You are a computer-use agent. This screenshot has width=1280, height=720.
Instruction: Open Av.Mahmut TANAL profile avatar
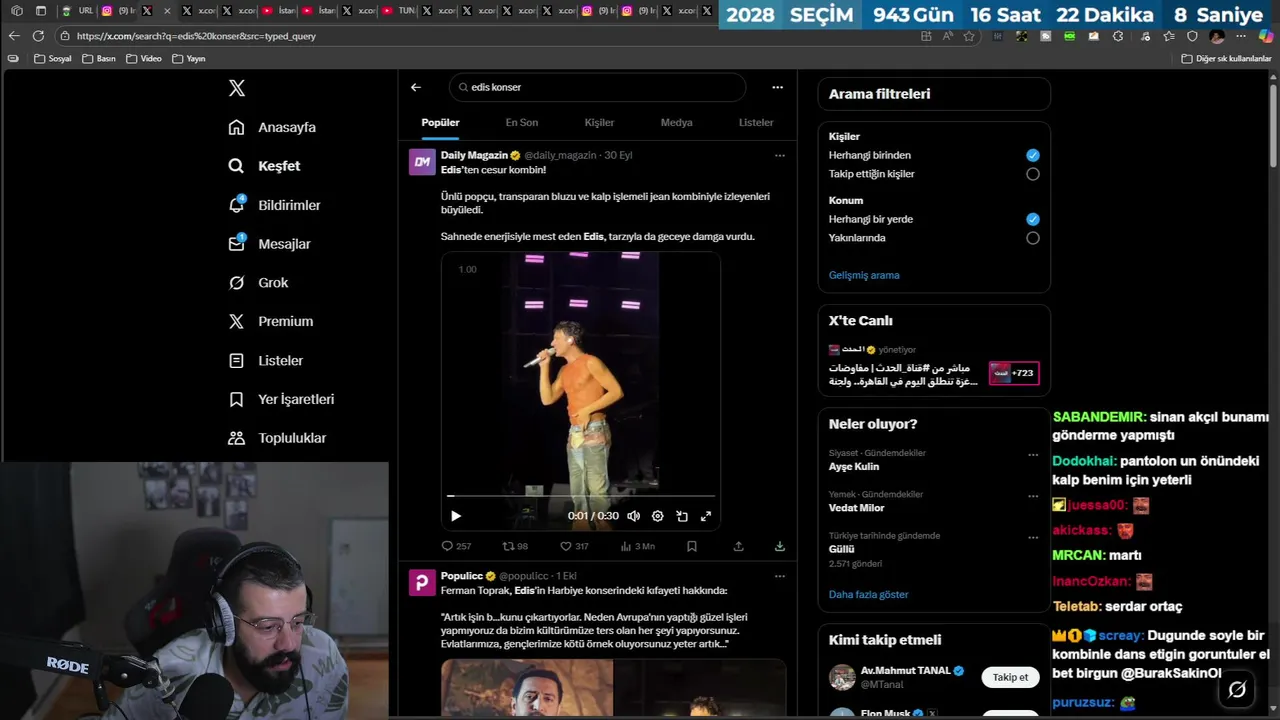(x=842, y=677)
